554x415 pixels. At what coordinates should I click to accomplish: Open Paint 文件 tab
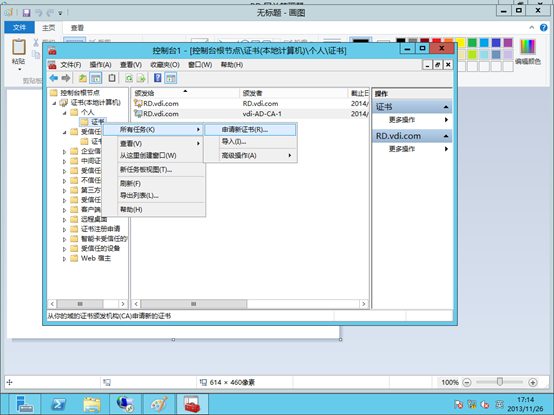[19, 28]
